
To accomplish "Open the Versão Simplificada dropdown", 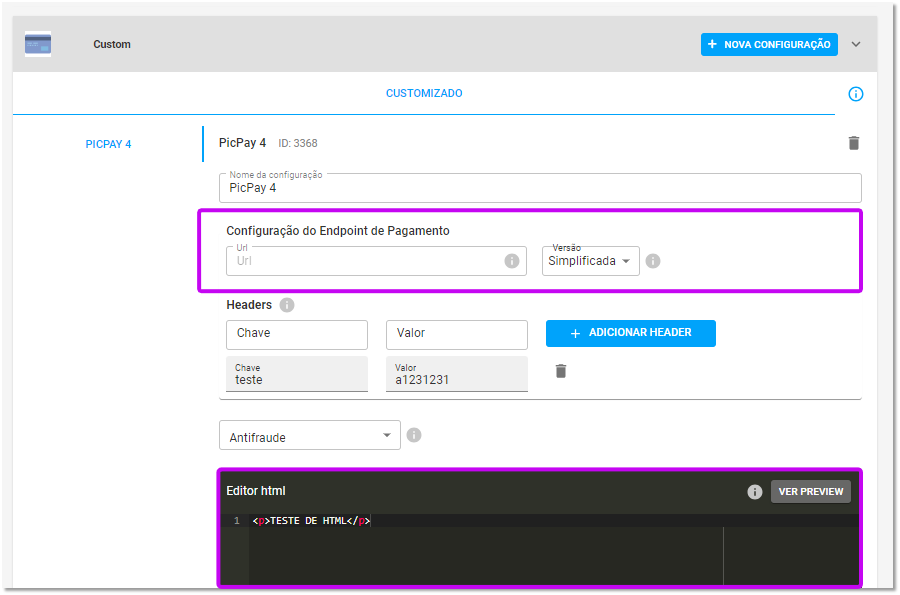I will click(590, 261).
